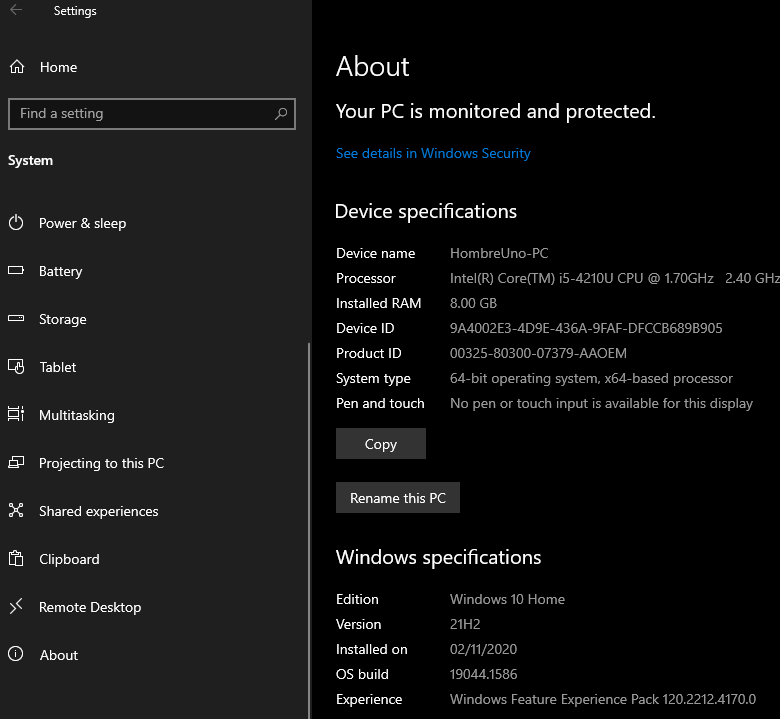Select the Remote Desktop menu entry

[x=90, y=607]
